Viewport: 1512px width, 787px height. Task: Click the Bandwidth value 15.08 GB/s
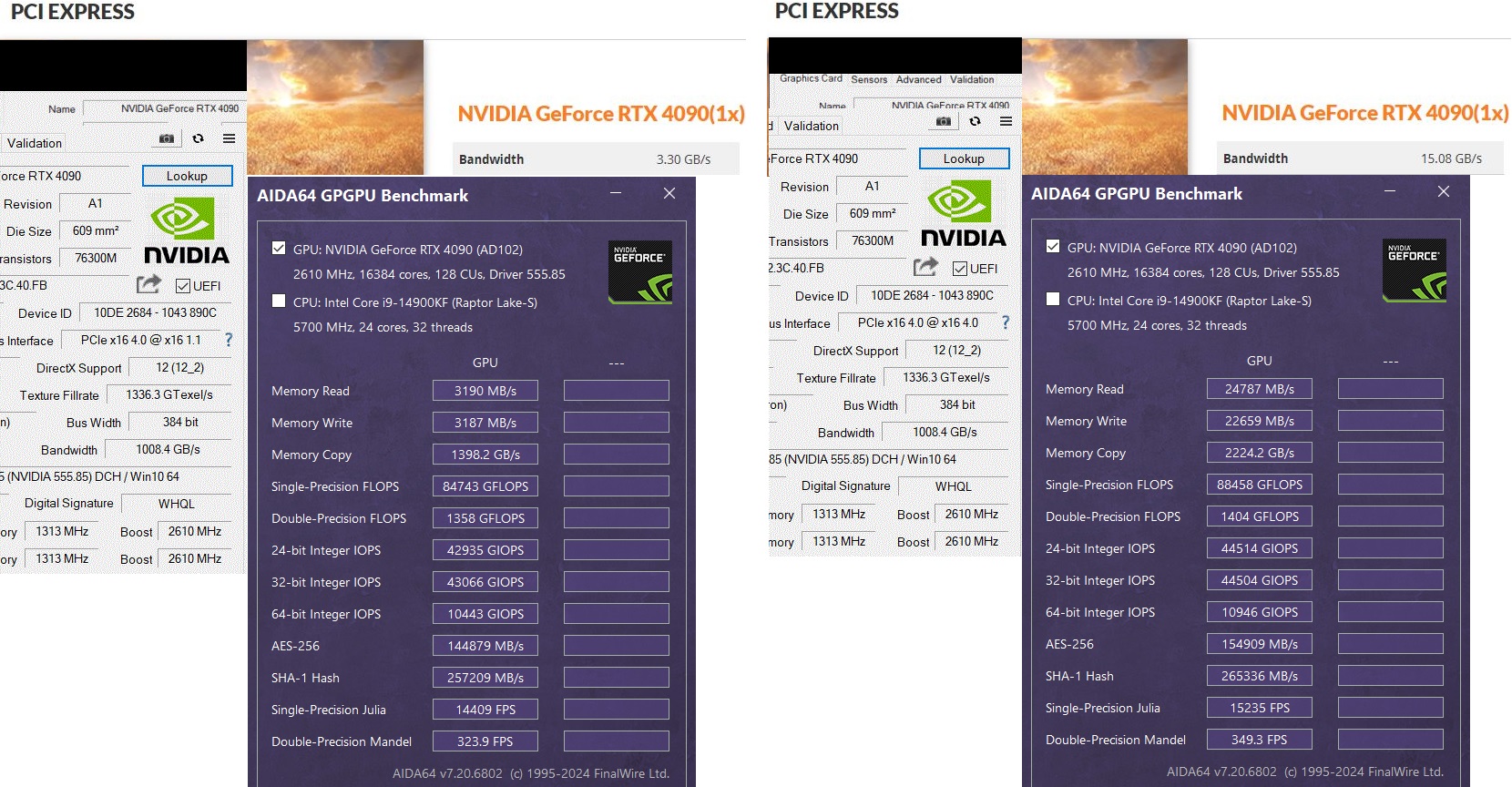(1451, 158)
